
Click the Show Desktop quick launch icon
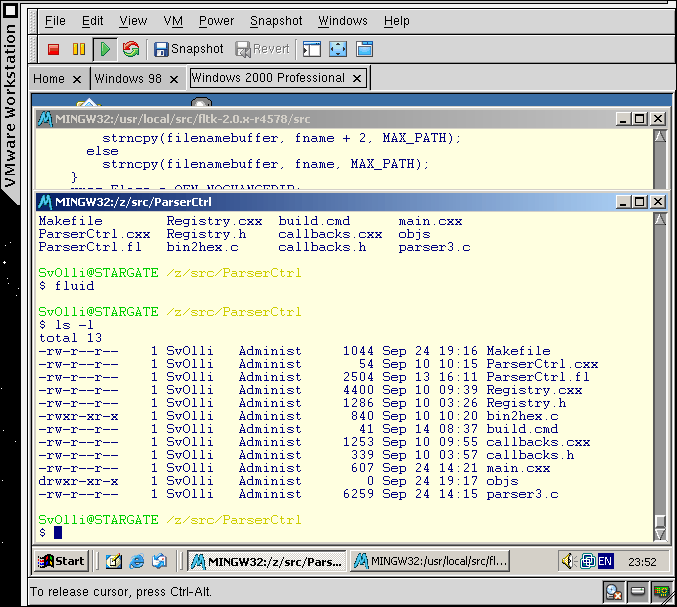click(x=114, y=561)
